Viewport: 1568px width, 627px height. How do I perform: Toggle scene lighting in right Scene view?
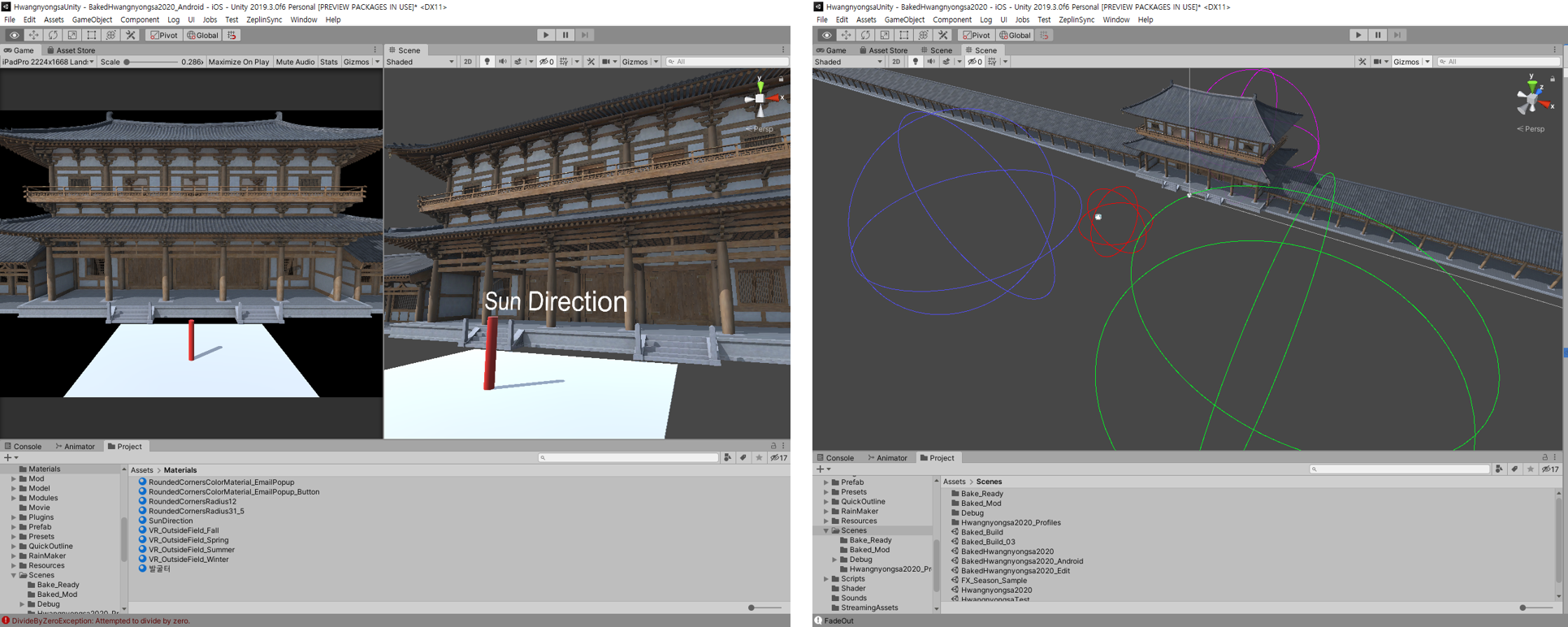[x=916, y=62]
